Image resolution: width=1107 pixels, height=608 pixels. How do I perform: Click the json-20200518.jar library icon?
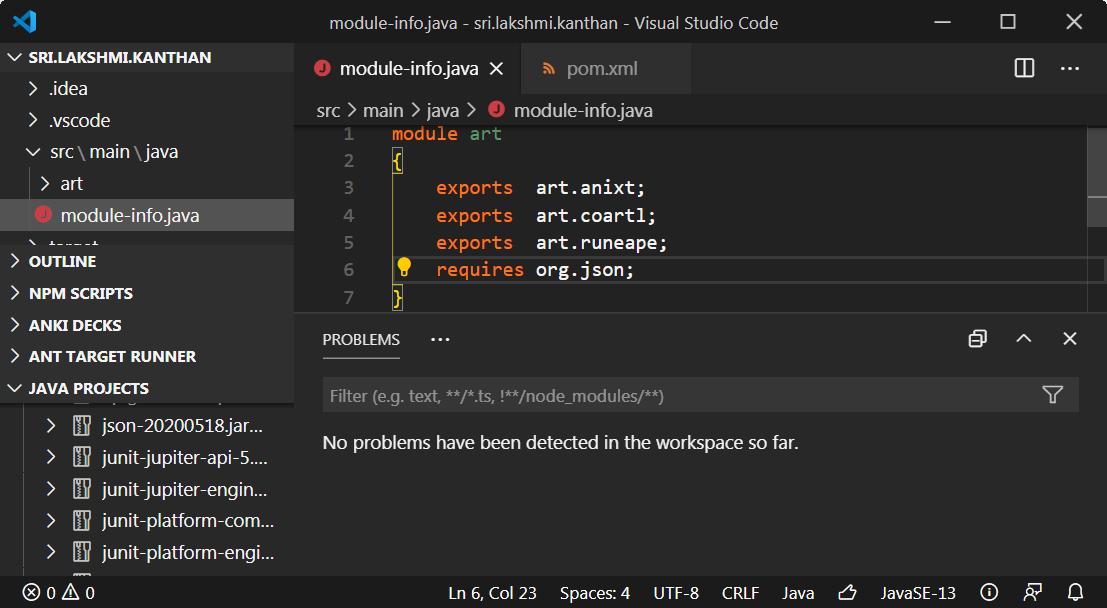pyautogui.click(x=82, y=425)
